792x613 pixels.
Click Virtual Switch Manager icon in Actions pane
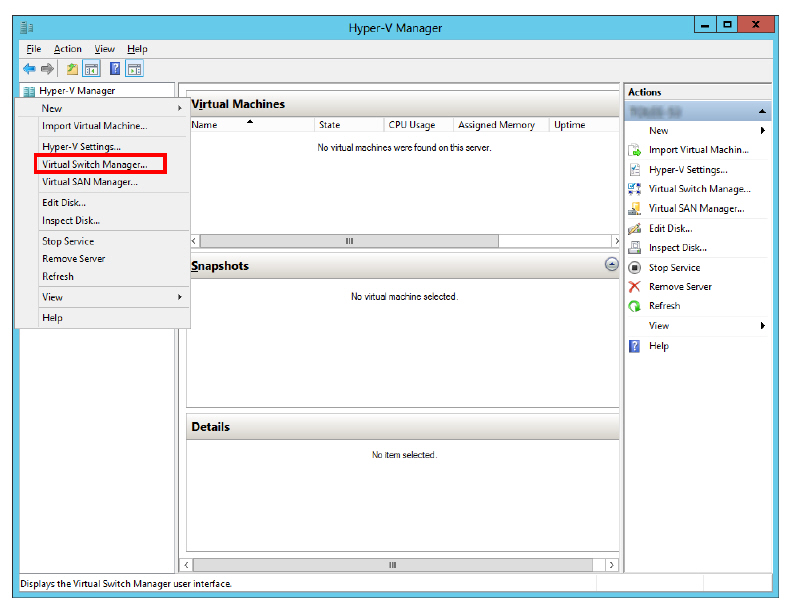pyautogui.click(x=634, y=189)
